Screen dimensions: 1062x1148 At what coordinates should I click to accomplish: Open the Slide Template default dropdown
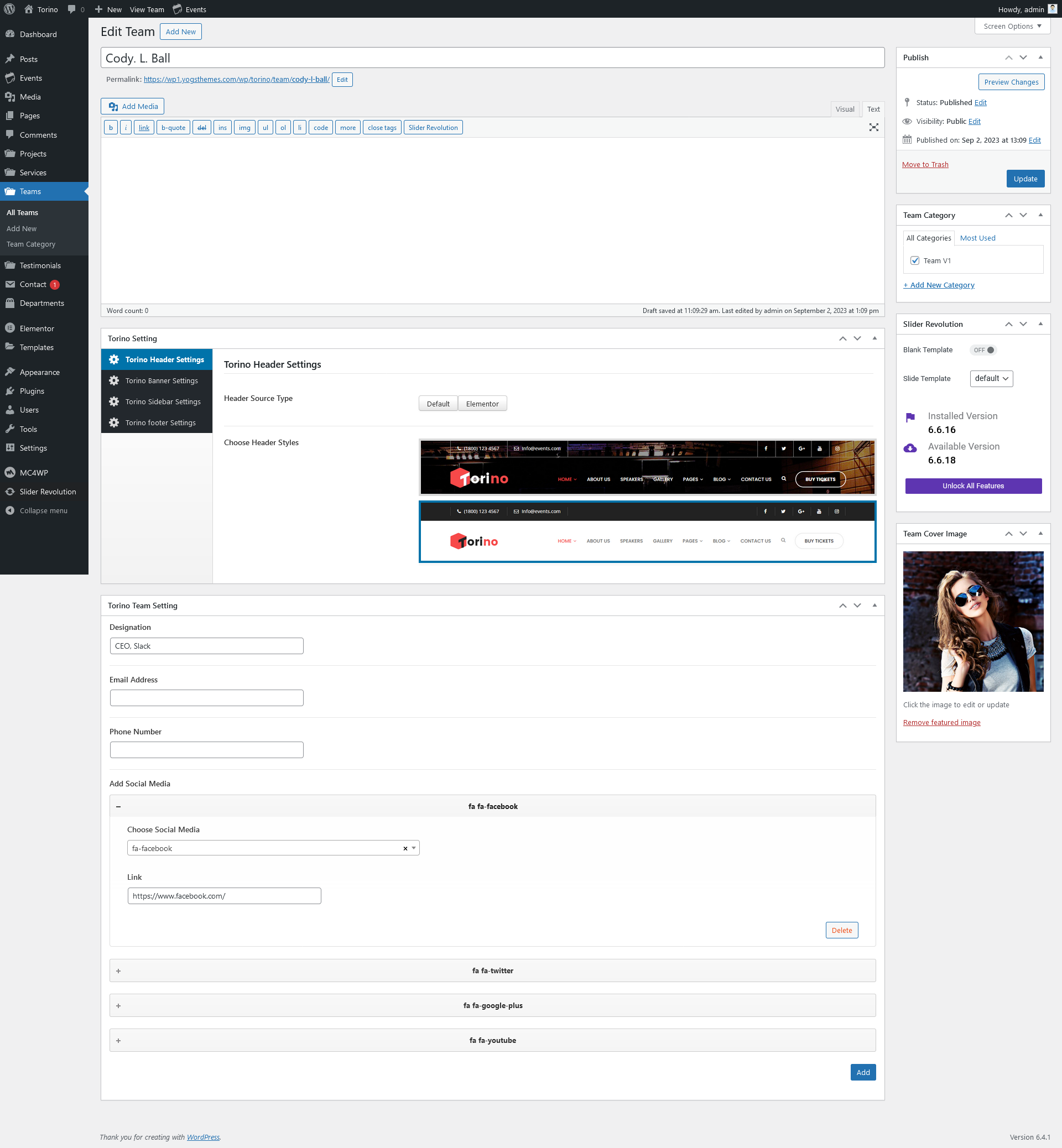coord(991,379)
